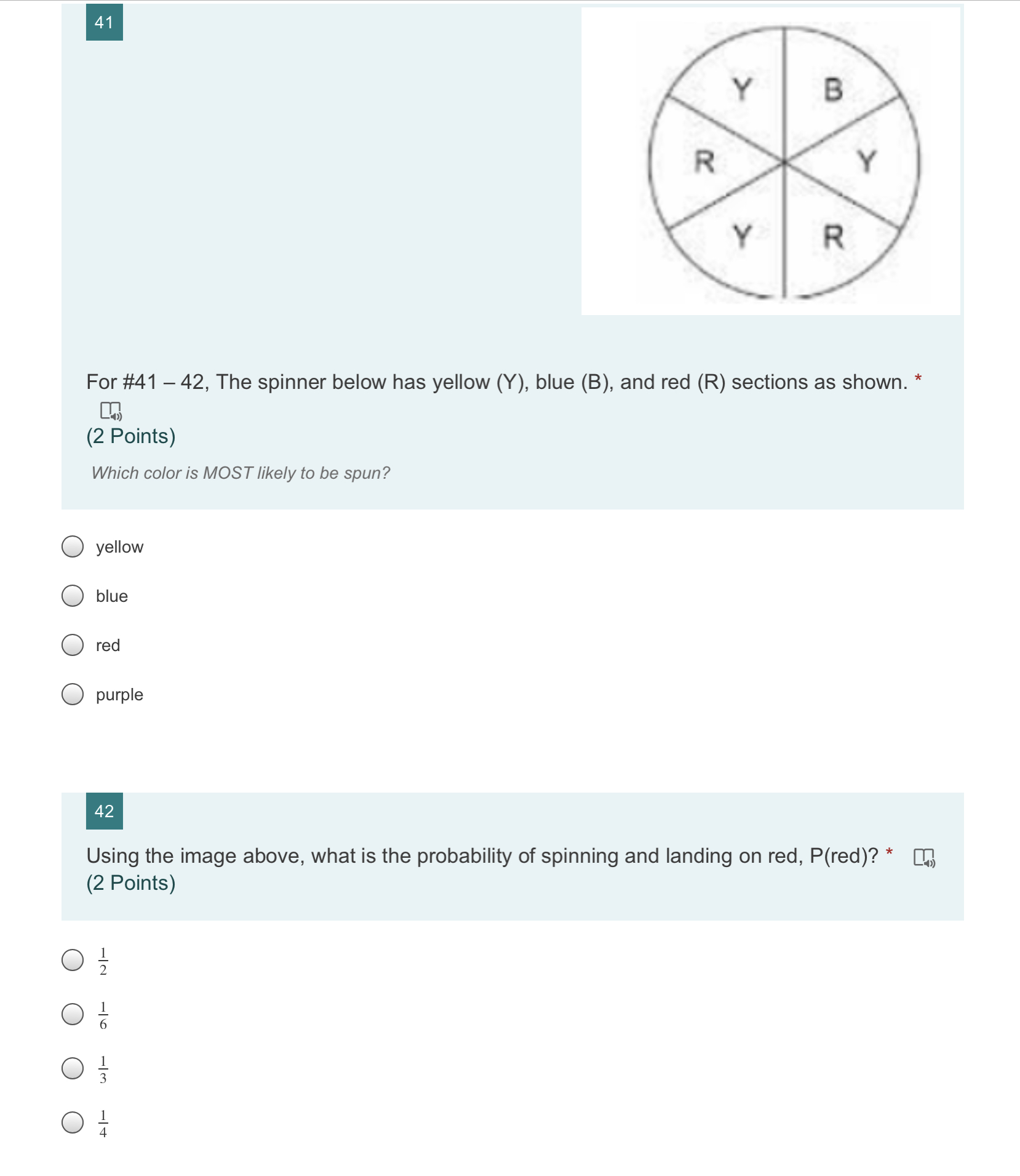Choose 1/2 as the probability answer

tap(72, 958)
